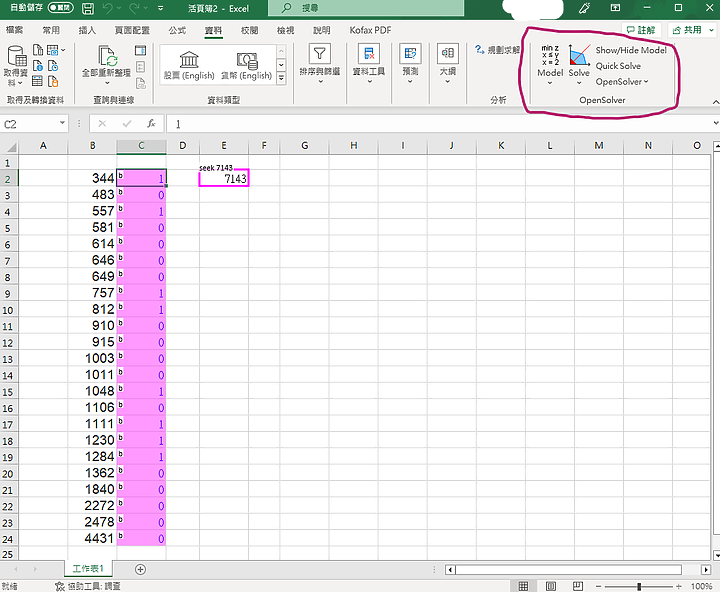Viewport: 720px width, 592px height.
Task: Switch to Page Layout view in status bar
Action: click(x=551, y=586)
